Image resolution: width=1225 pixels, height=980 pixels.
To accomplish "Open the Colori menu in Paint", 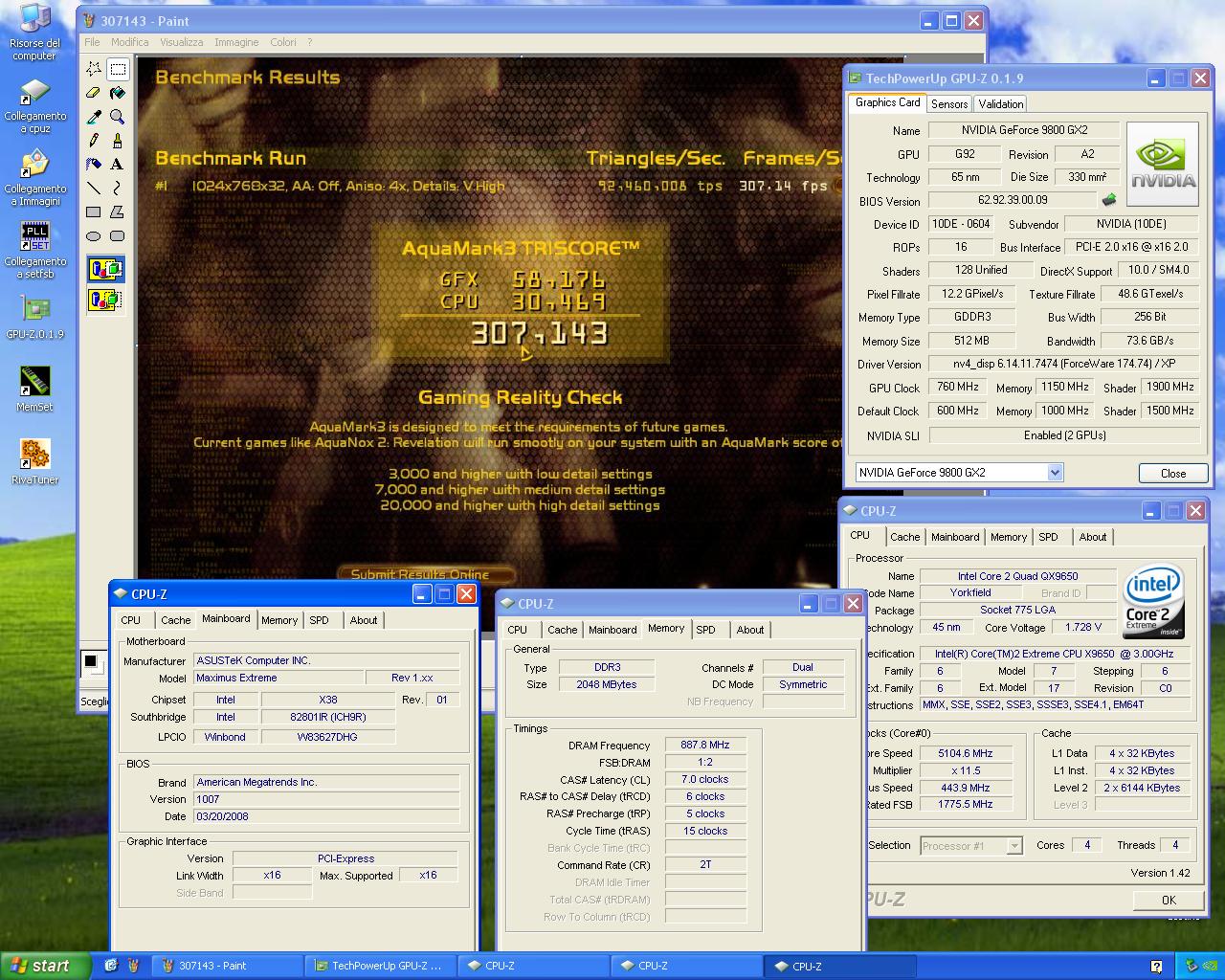I will [283, 42].
